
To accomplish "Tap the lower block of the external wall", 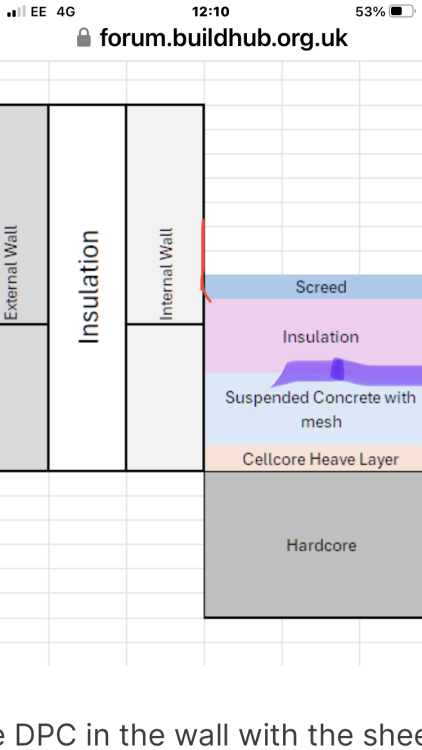I will [24, 397].
